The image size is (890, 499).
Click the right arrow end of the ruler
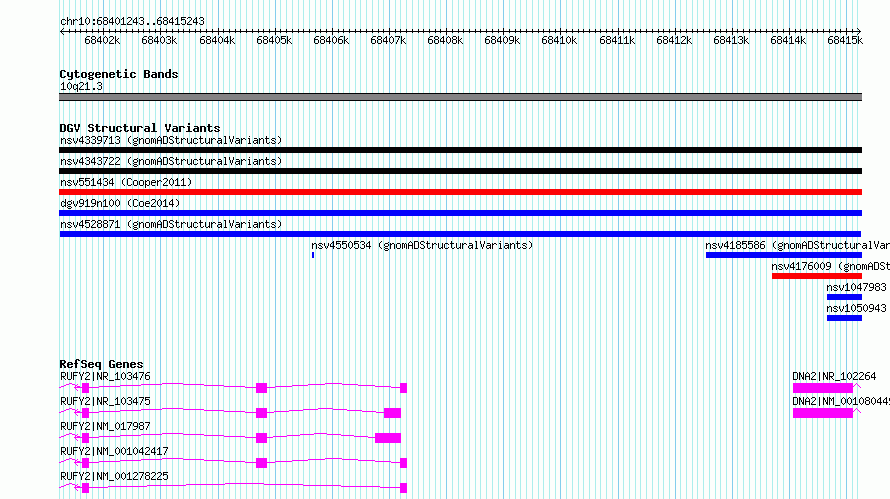(x=859, y=31)
